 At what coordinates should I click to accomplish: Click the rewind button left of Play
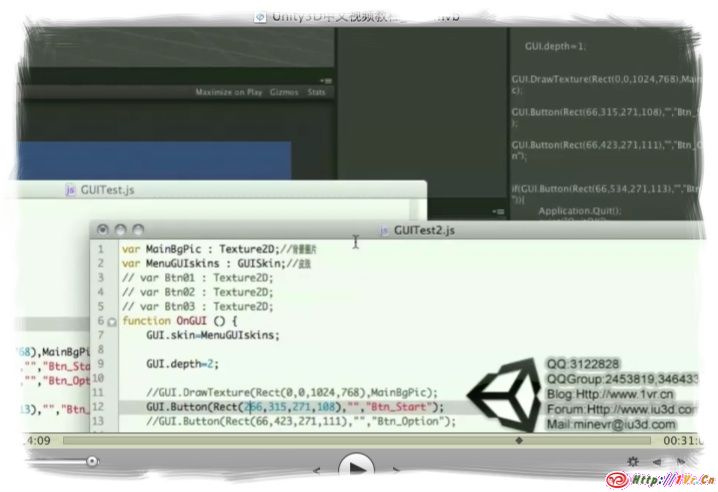(x=318, y=468)
